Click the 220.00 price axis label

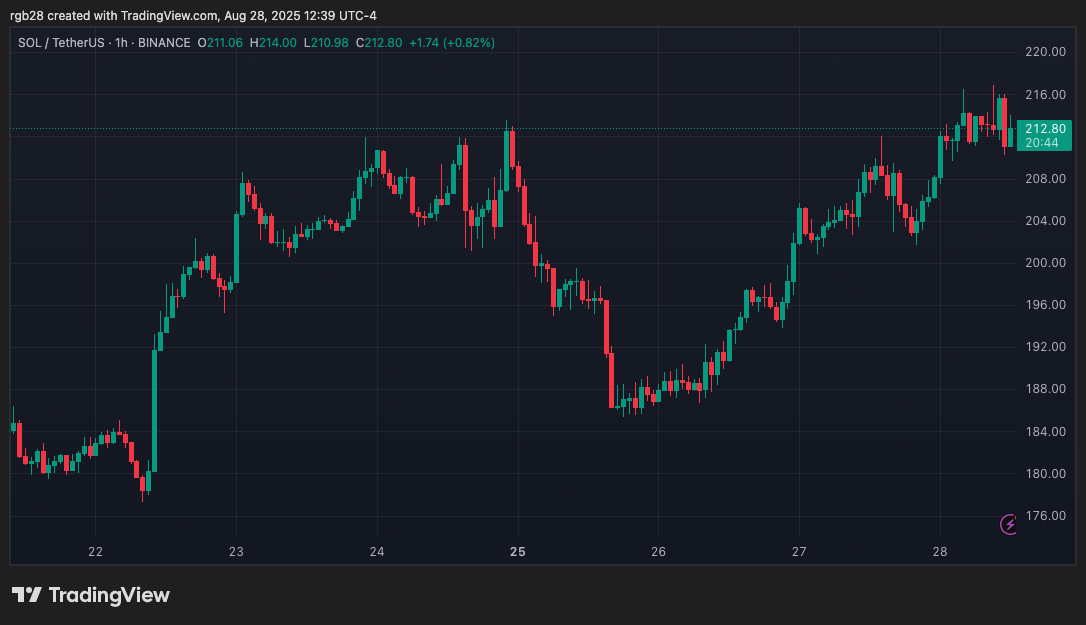[x=1045, y=52]
